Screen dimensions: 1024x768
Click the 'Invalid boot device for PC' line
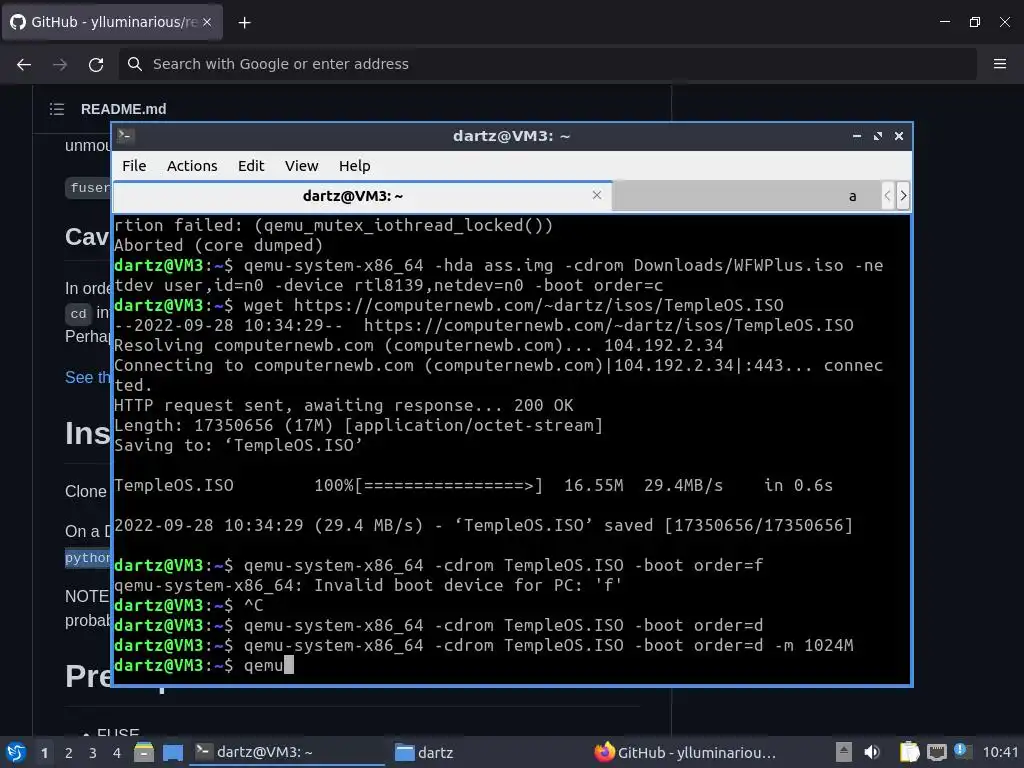[368, 586]
